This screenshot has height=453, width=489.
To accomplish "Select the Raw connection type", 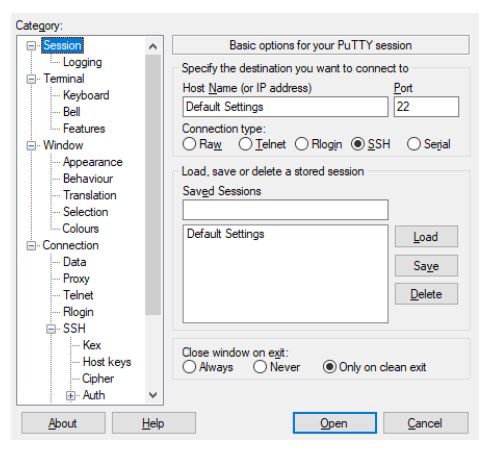I will point(189,144).
